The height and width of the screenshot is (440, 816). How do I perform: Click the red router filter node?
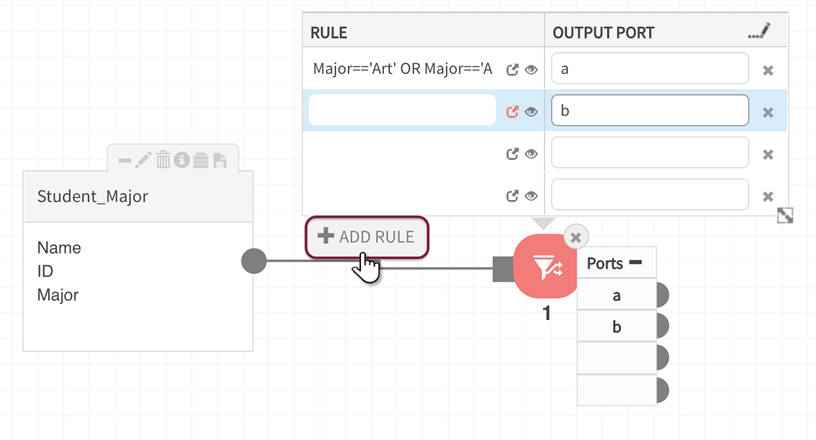[x=545, y=267]
